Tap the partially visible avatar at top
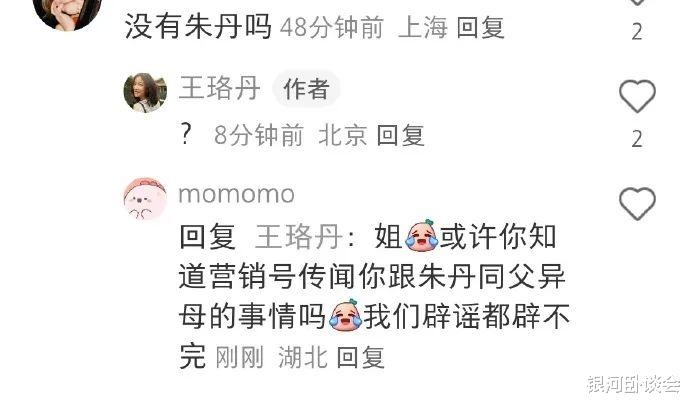Image resolution: width=690 pixels, height=405 pixels. coord(67,13)
